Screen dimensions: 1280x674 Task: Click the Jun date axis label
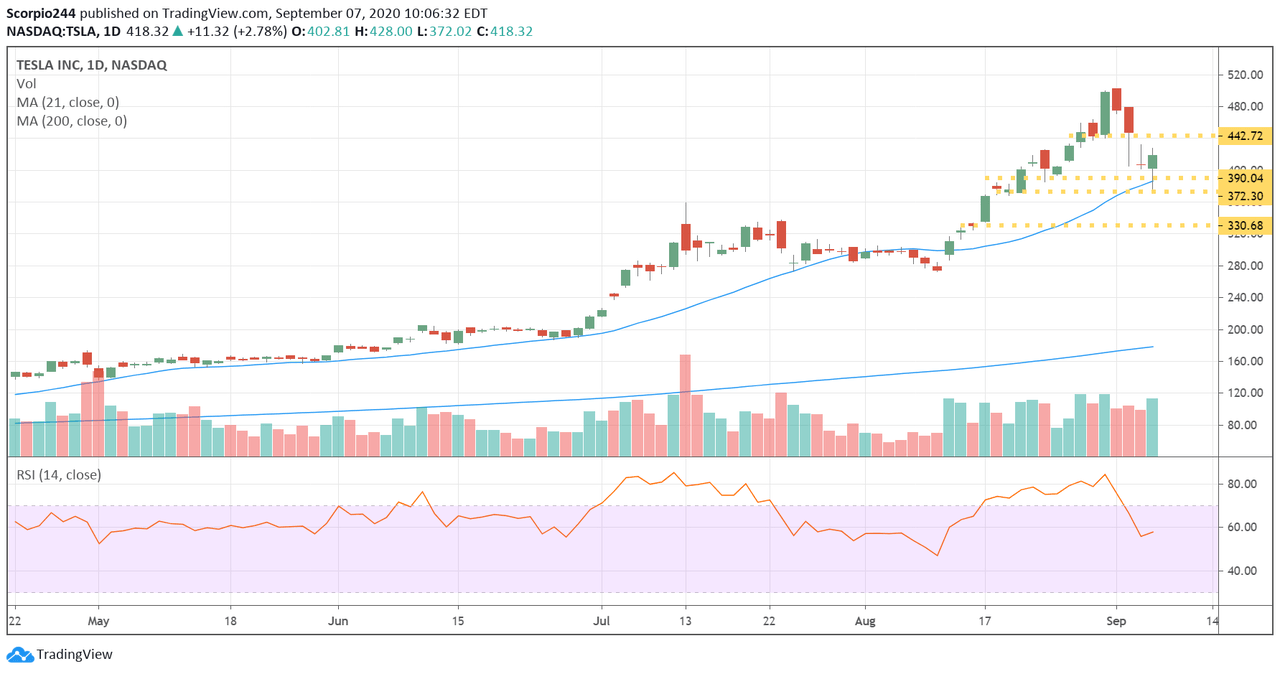pyautogui.click(x=337, y=619)
